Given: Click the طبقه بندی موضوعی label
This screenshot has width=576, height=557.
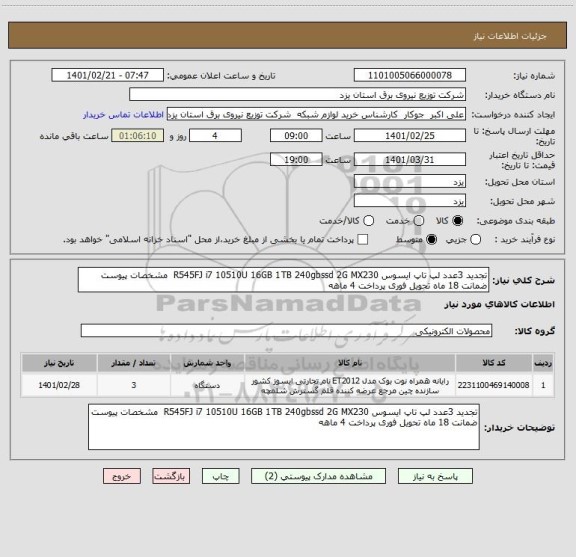Looking at the screenshot, I should click(x=516, y=221).
